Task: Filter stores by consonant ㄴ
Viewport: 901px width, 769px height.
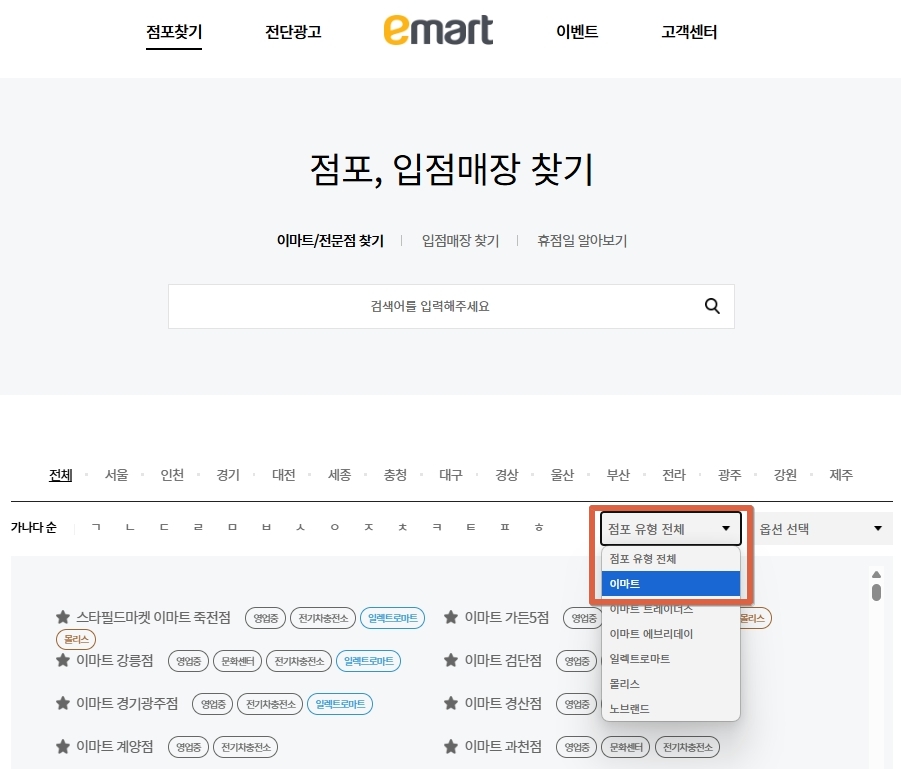Action: 130,527
